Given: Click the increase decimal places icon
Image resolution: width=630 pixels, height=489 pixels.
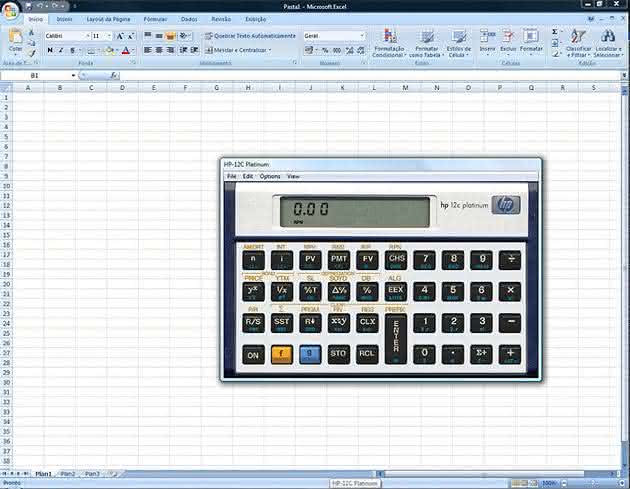Looking at the screenshot, I should coord(349,50).
